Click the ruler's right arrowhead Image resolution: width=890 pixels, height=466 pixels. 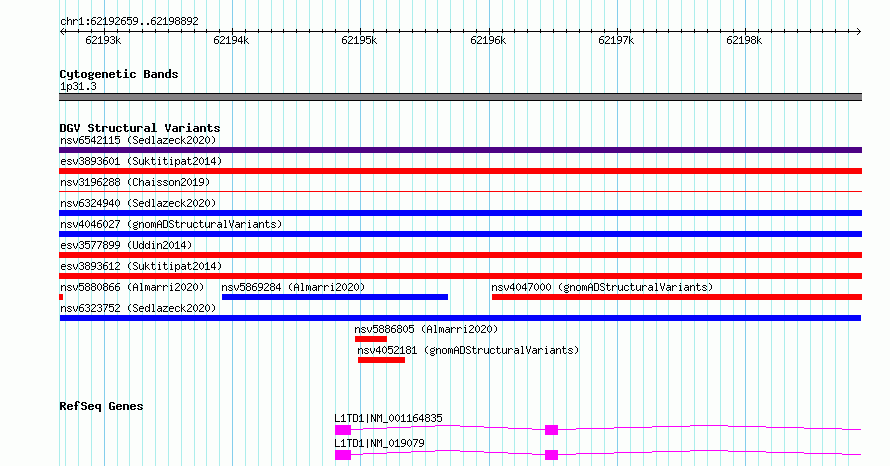click(x=859, y=32)
